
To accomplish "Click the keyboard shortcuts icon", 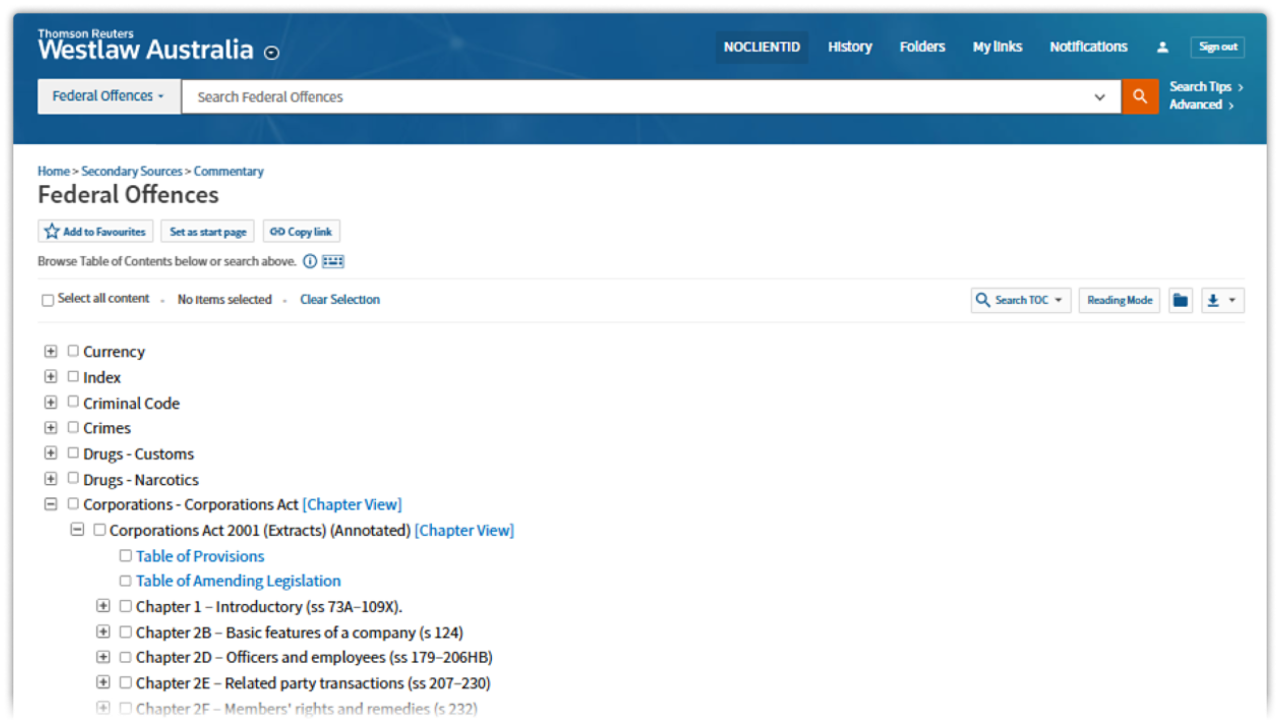I will click(333, 261).
